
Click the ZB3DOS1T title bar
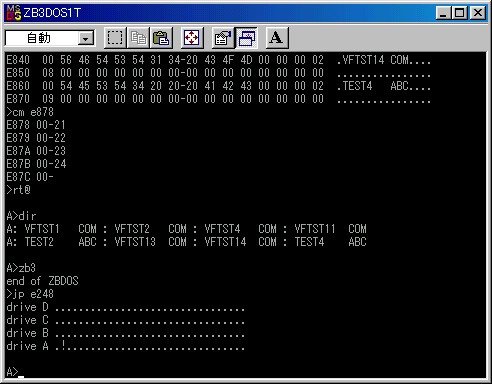(x=227, y=13)
